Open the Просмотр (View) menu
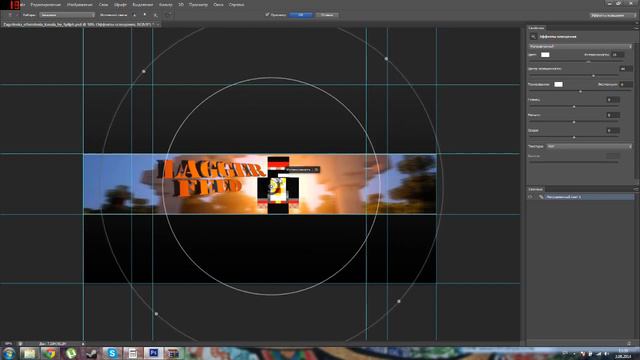640x360 pixels. (x=198, y=4)
